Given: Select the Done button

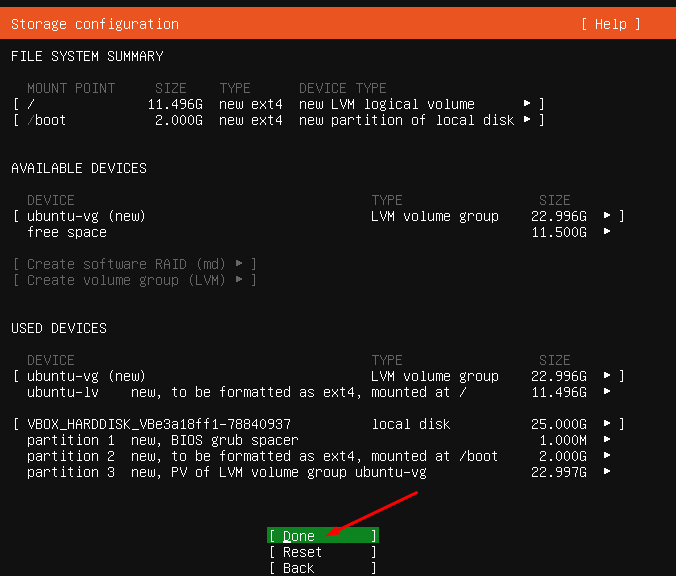Looking at the screenshot, I should pos(322,535).
